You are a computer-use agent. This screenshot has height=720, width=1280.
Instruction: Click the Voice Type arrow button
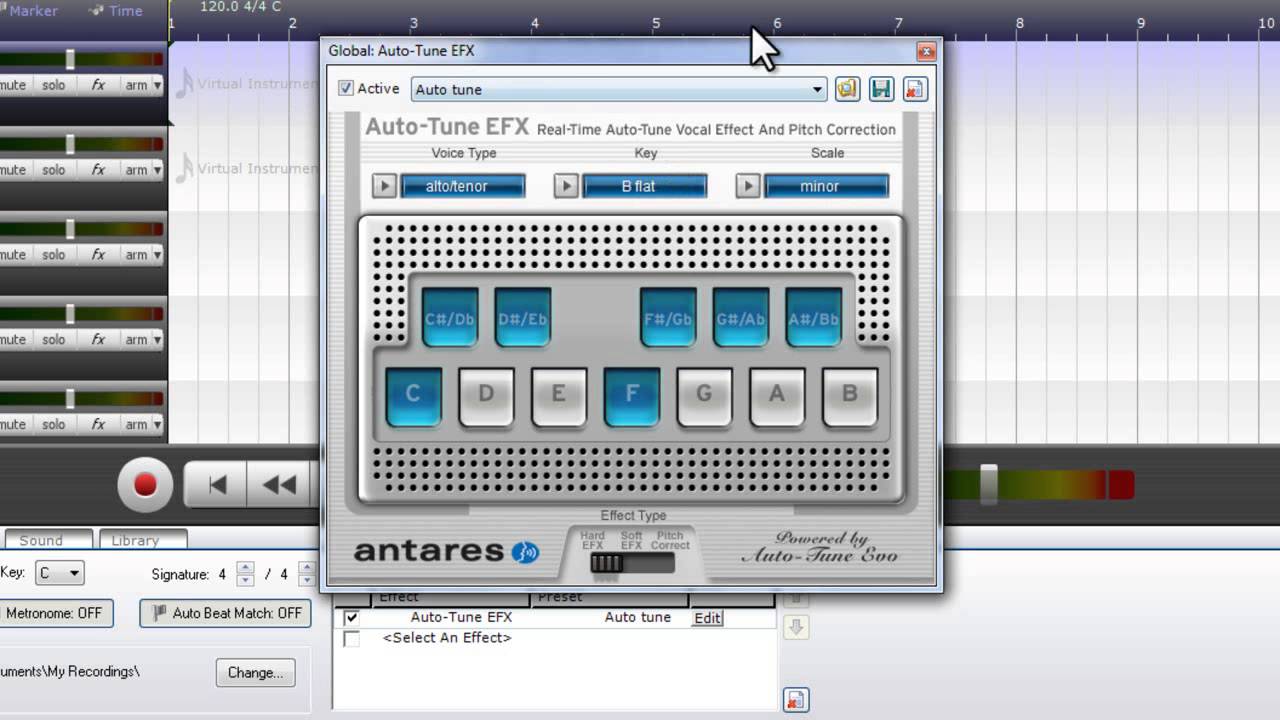point(384,186)
